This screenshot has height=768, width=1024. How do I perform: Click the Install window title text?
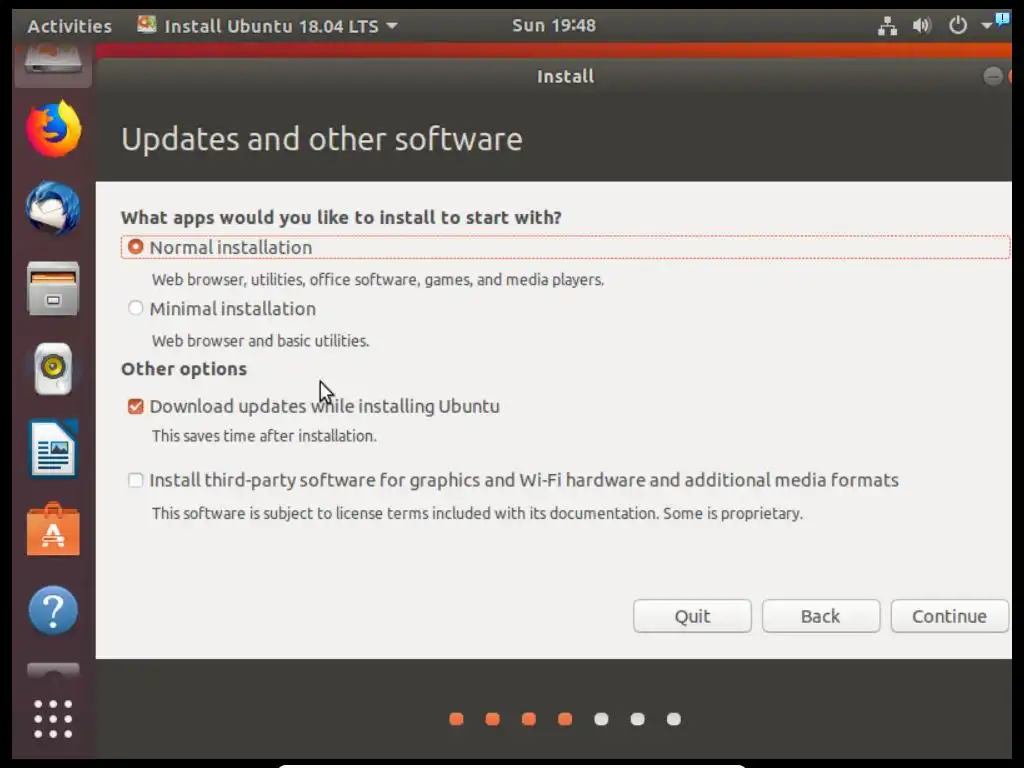point(566,76)
